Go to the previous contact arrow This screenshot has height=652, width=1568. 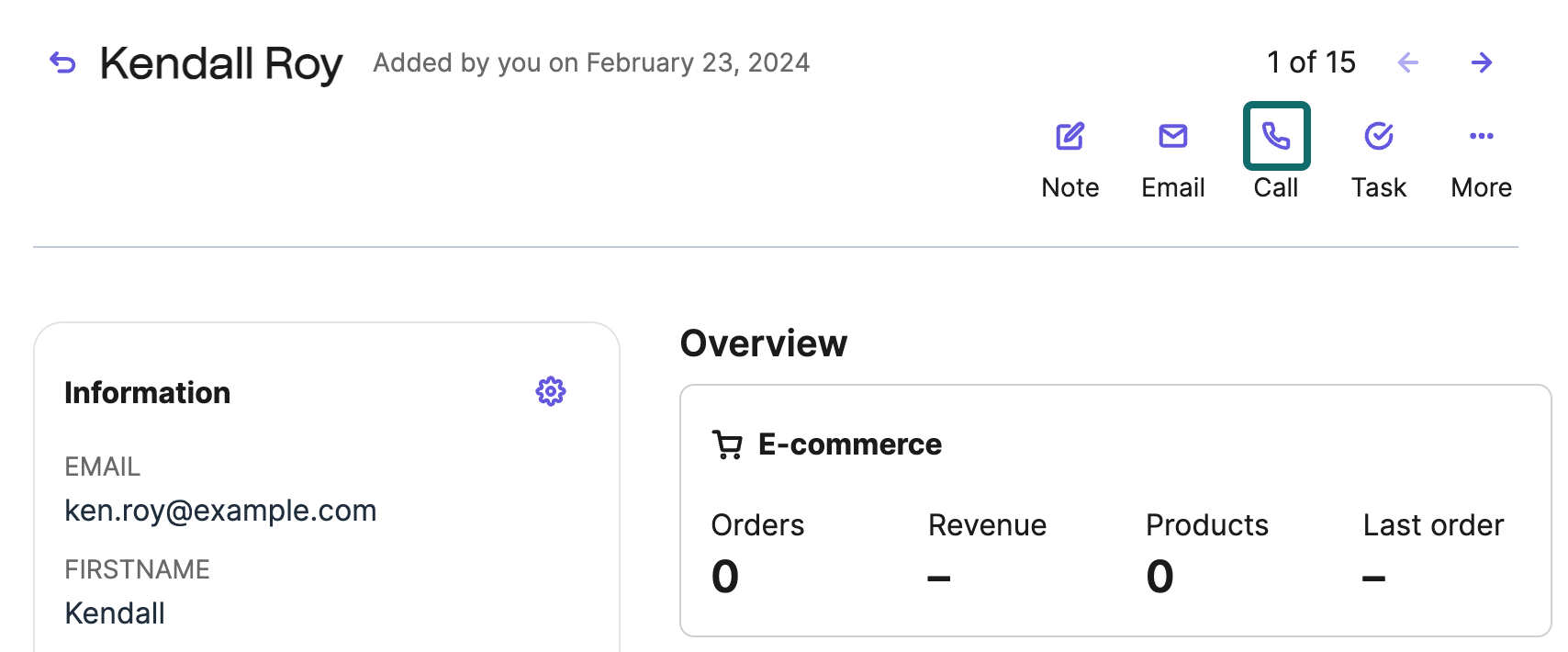[1407, 62]
